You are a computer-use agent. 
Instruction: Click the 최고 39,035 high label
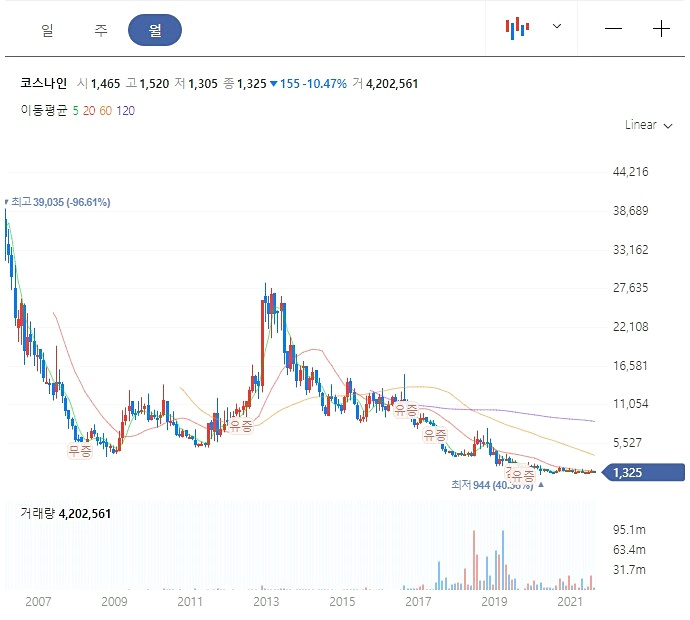tap(61, 202)
